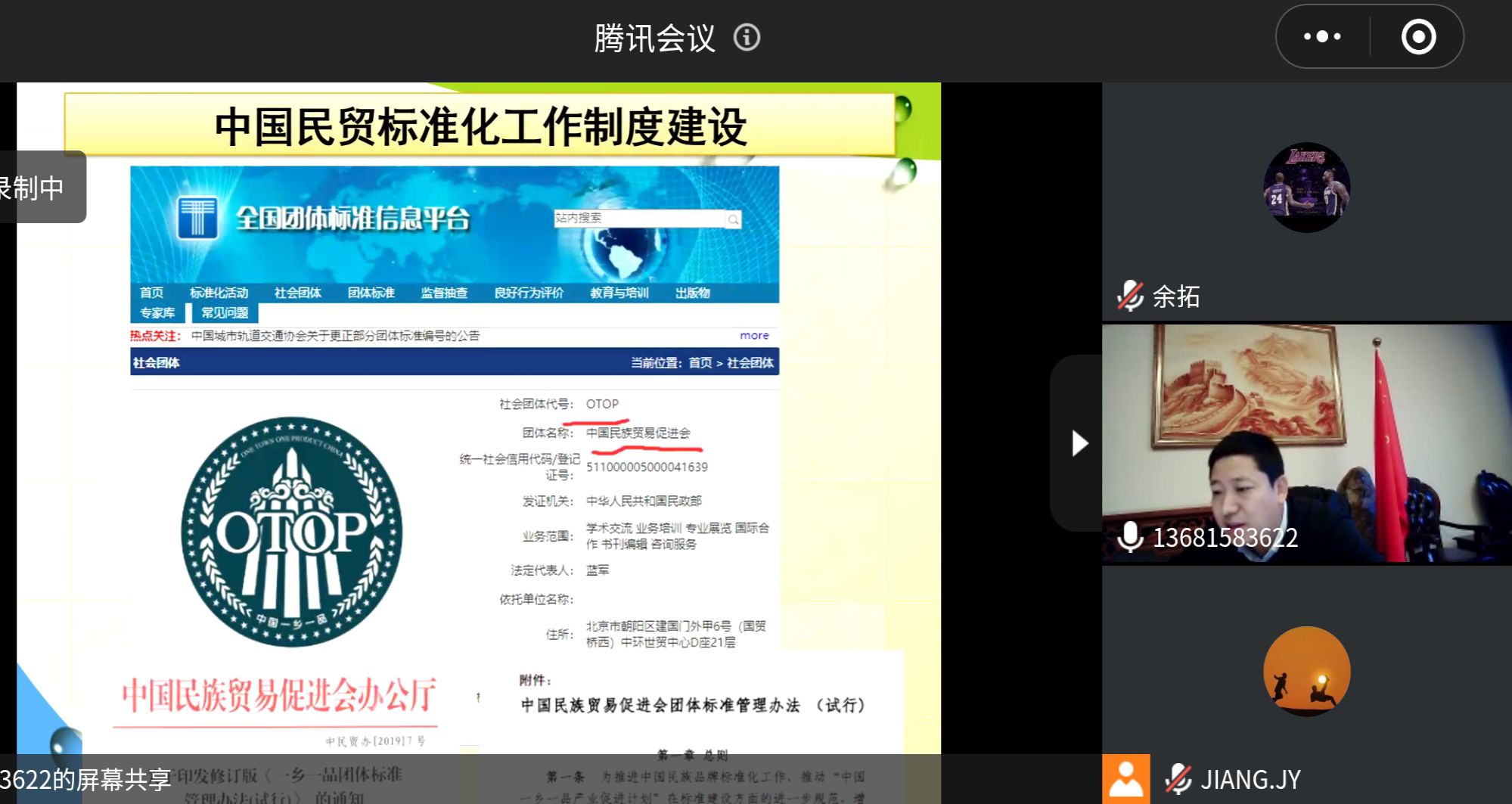
Task: Open the 监督抽查 tab
Action: click(444, 293)
